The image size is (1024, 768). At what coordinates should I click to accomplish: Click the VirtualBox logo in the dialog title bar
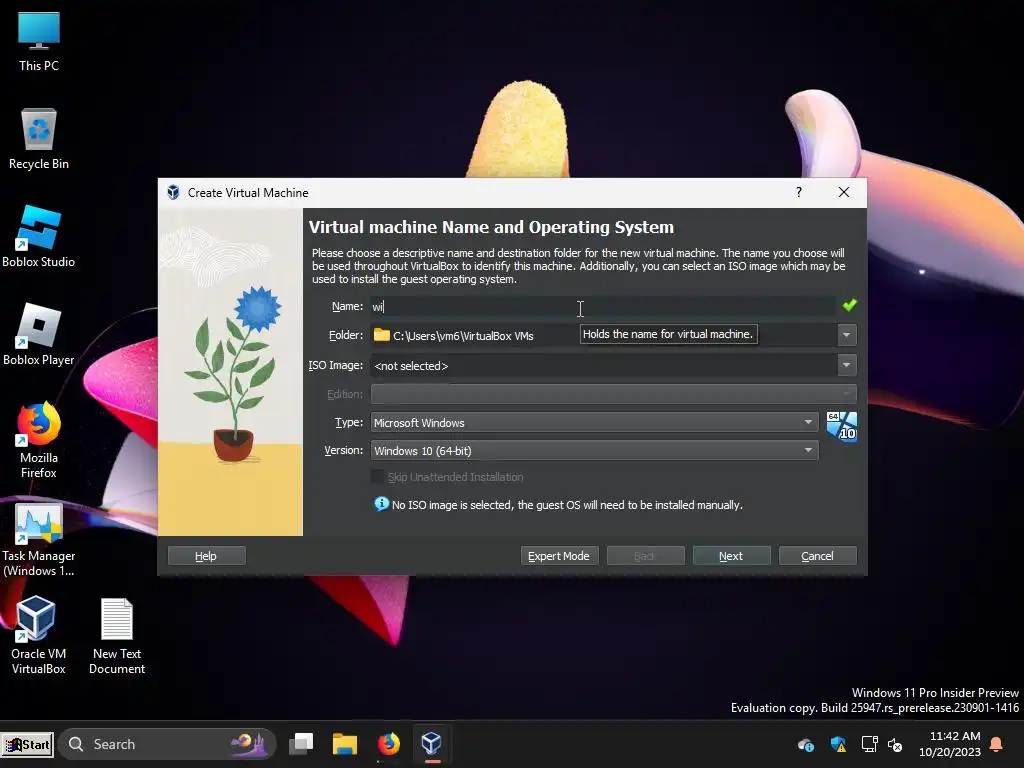173,193
